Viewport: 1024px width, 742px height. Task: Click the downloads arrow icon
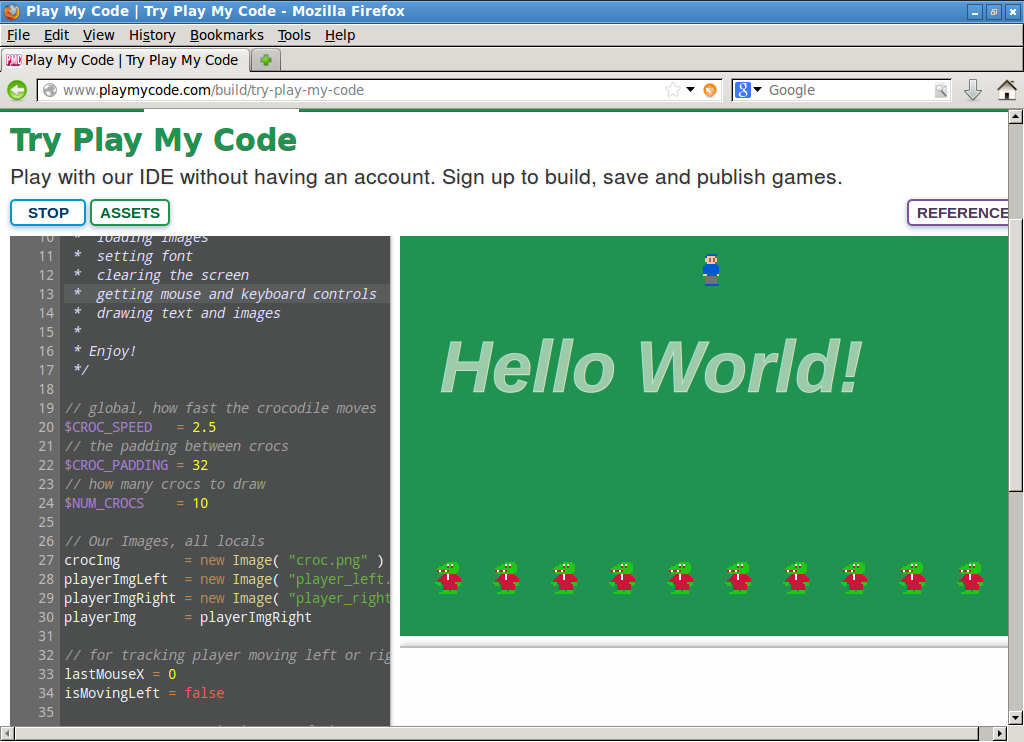point(973,90)
